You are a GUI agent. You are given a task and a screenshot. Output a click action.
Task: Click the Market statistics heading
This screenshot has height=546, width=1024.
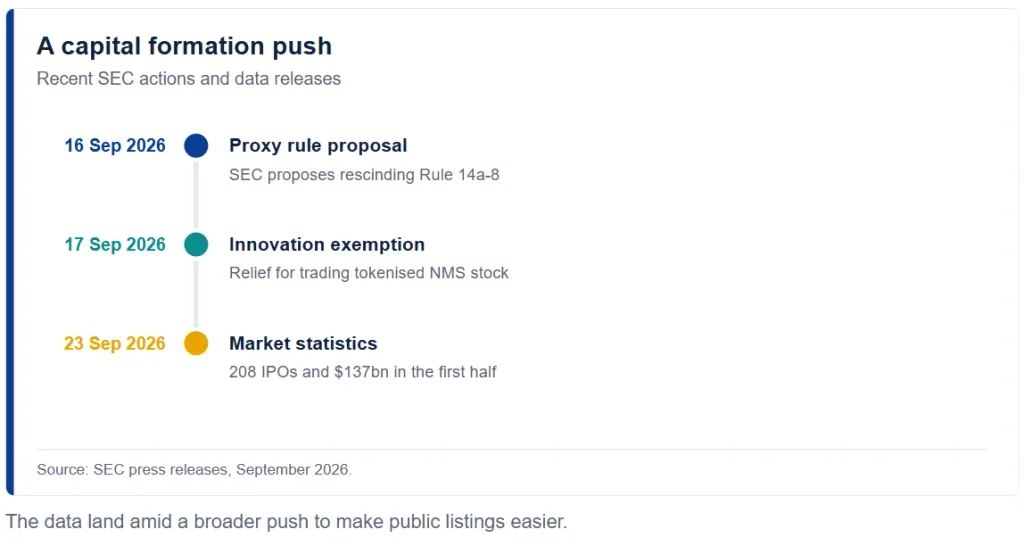(303, 344)
